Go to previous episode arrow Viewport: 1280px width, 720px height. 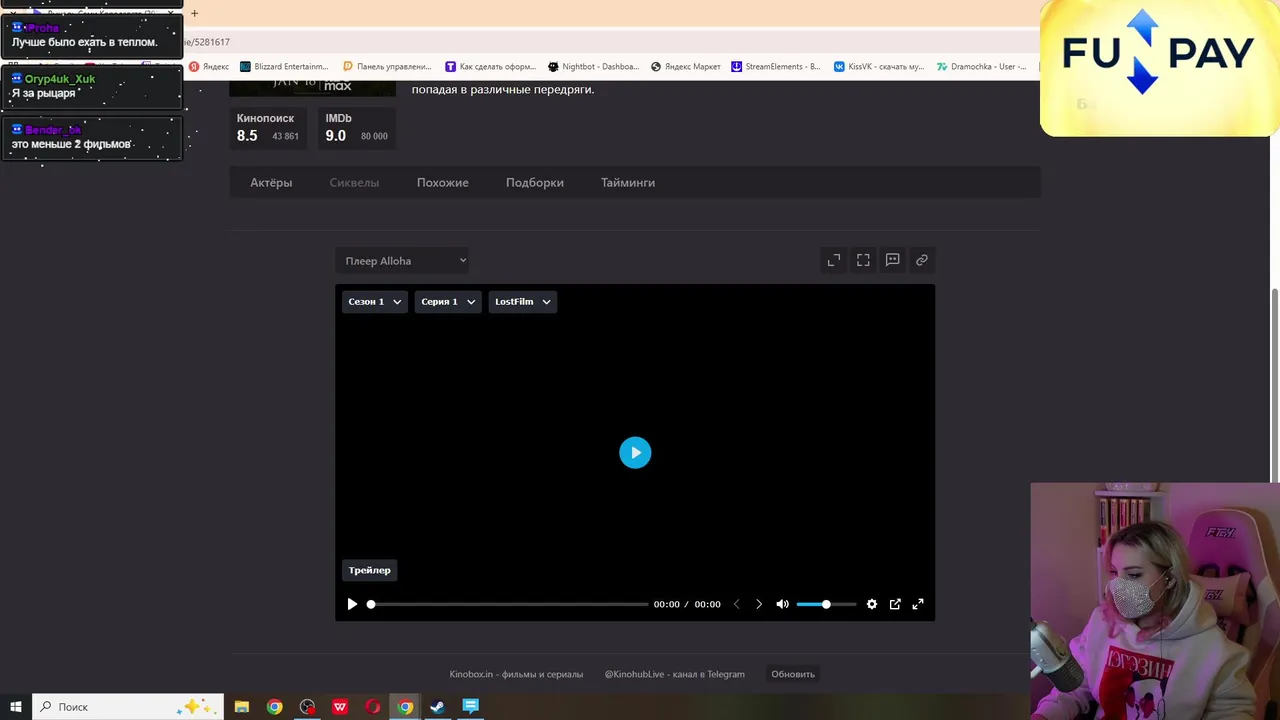click(737, 604)
